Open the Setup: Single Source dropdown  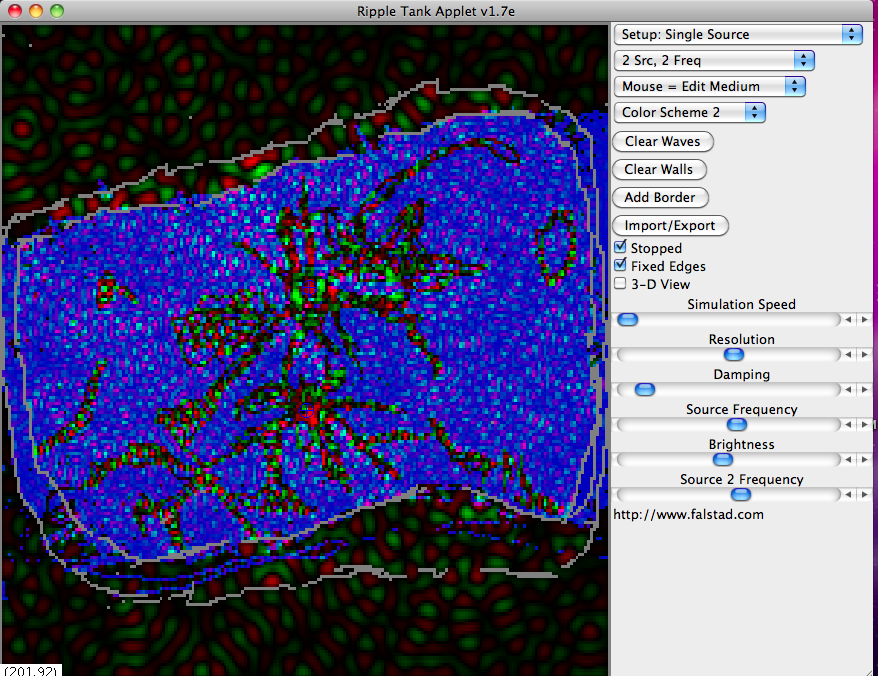click(738, 34)
